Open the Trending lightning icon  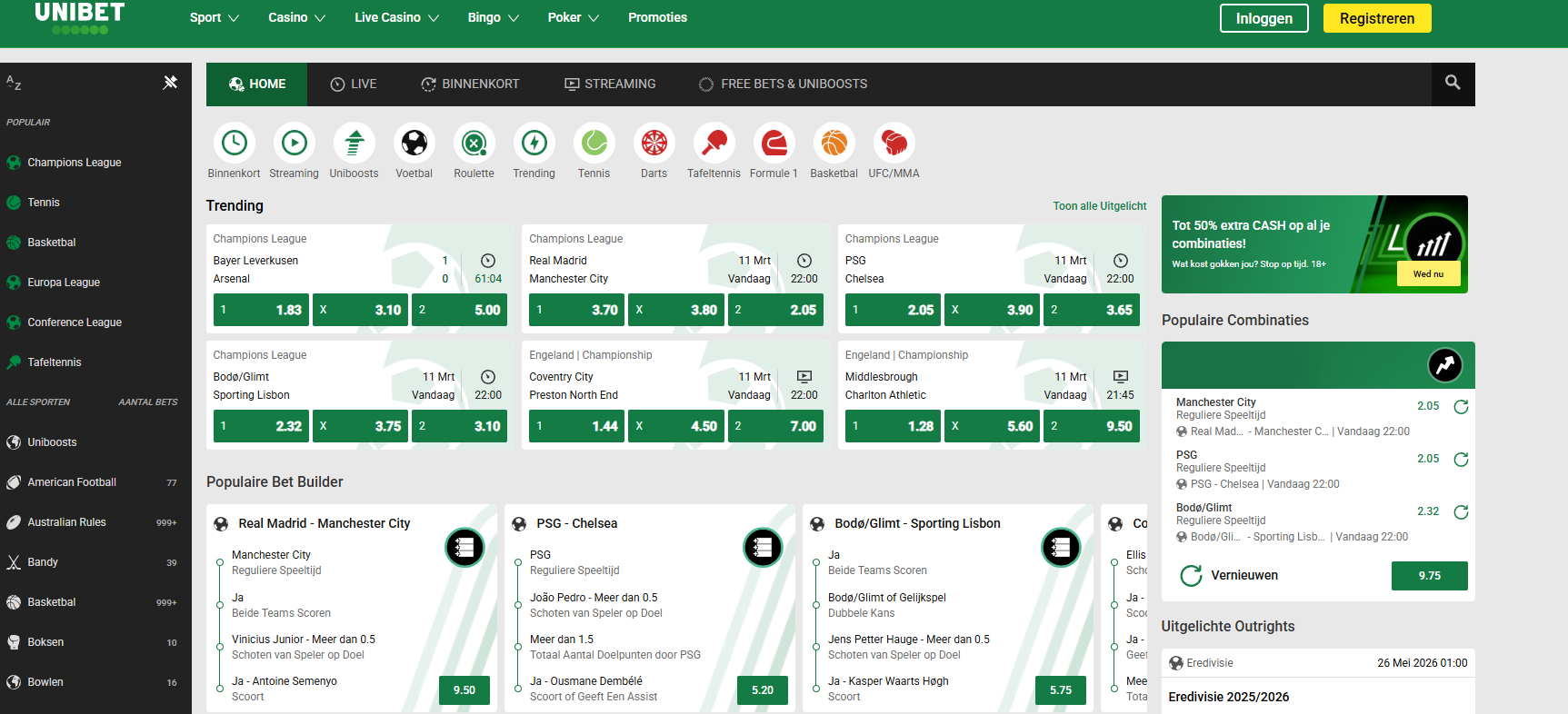(x=534, y=143)
